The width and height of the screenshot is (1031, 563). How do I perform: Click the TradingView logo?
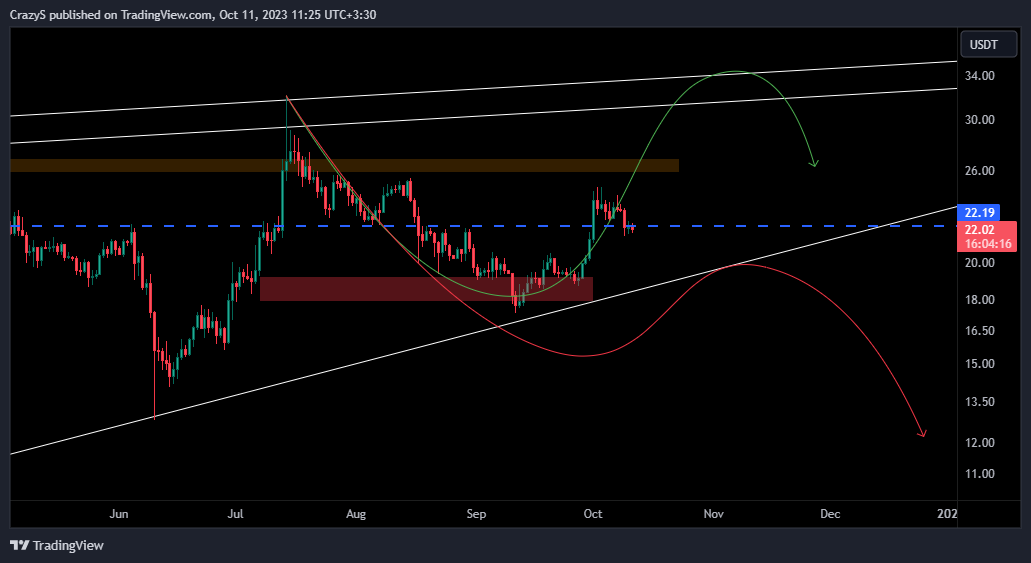[x=57, y=545]
